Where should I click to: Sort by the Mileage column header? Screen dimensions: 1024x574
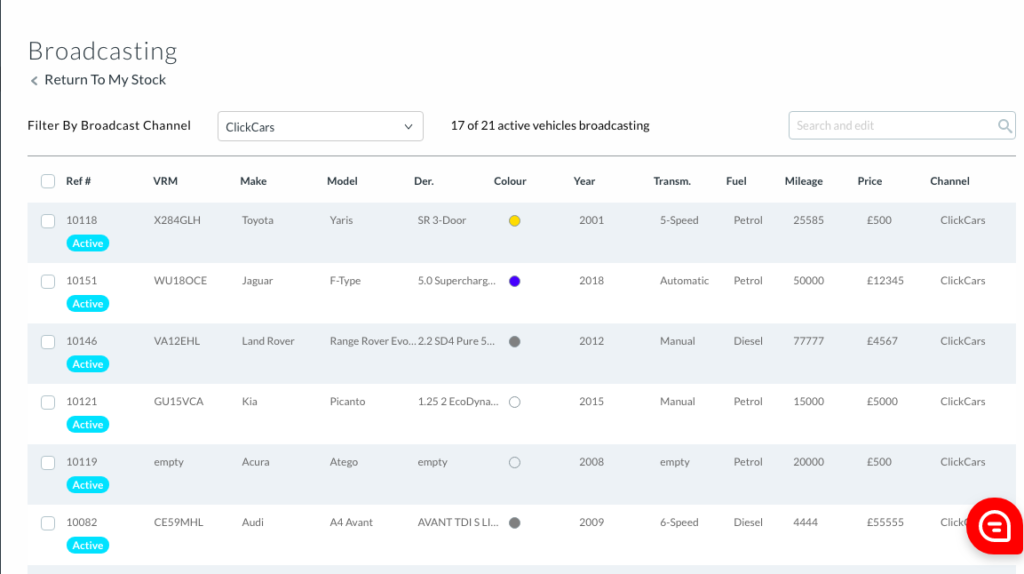[x=803, y=182]
